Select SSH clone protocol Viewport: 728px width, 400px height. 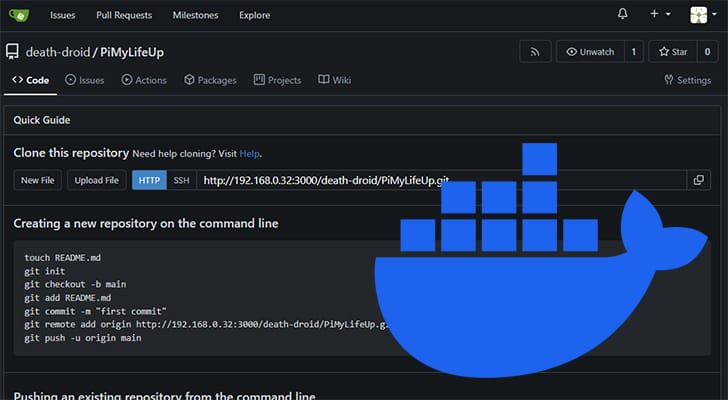[x=181, y=180]
